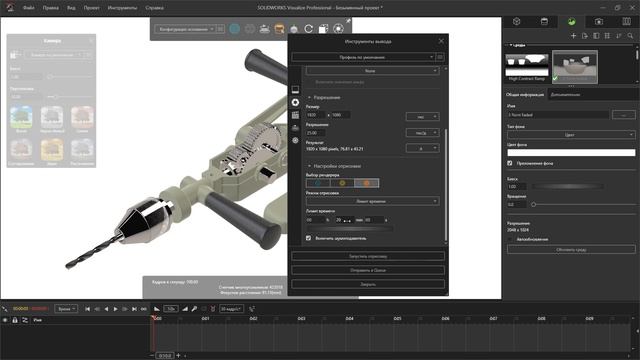Open the Файл menu

[x=29, y=8]
